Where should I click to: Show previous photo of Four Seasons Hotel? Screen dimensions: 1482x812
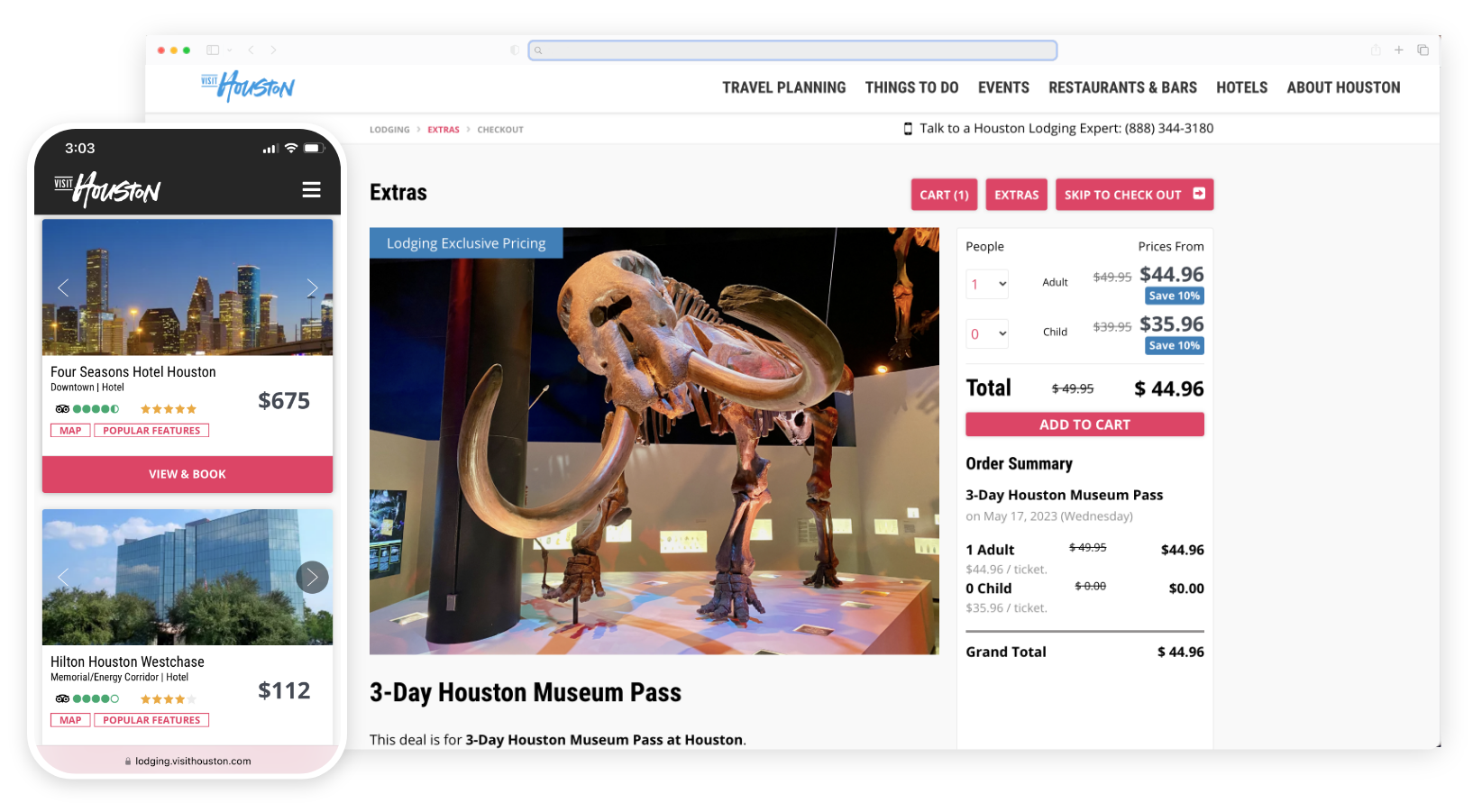(x=63, y=287)
